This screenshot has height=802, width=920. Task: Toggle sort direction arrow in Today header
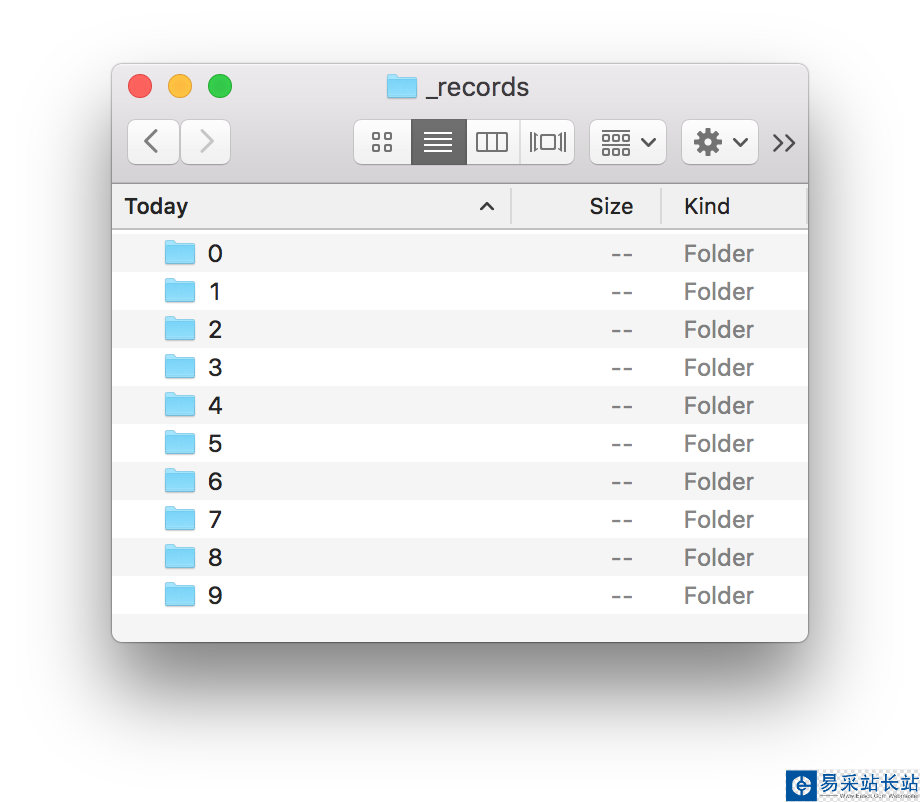tap(486, 207)
